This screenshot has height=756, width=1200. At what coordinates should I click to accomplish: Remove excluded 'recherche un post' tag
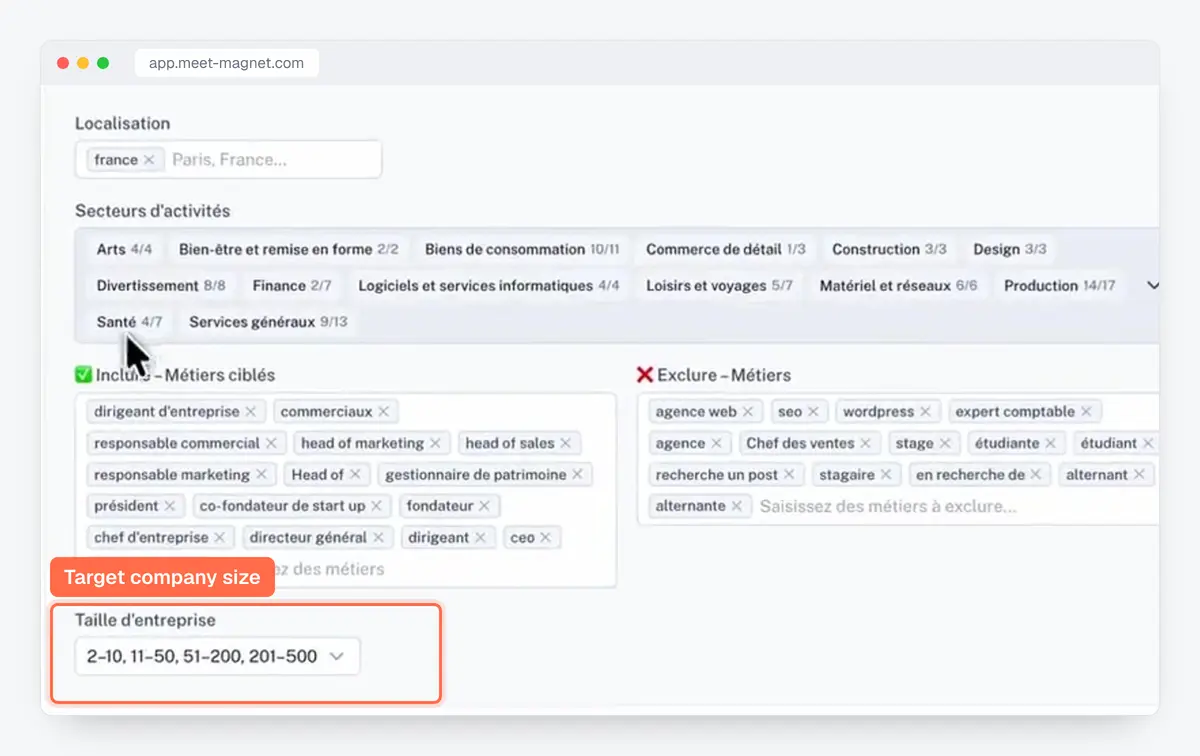coord(789,475)
